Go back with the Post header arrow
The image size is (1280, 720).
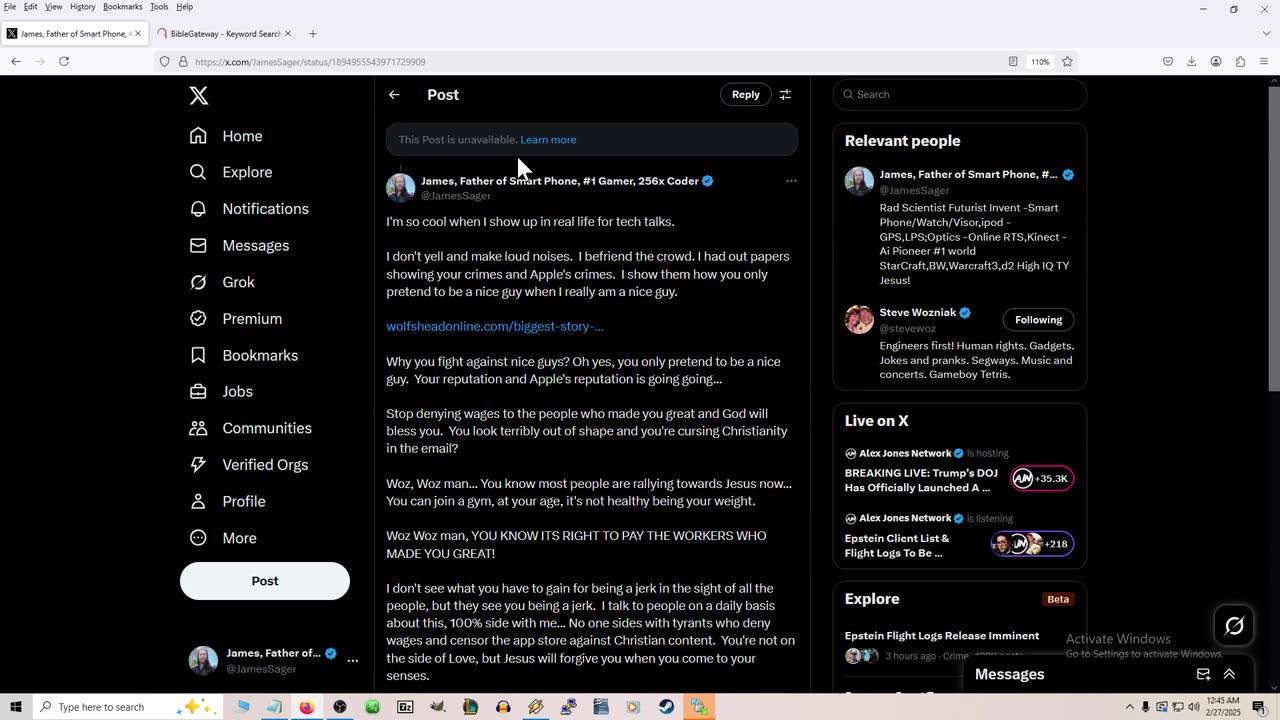click(394, 95)
